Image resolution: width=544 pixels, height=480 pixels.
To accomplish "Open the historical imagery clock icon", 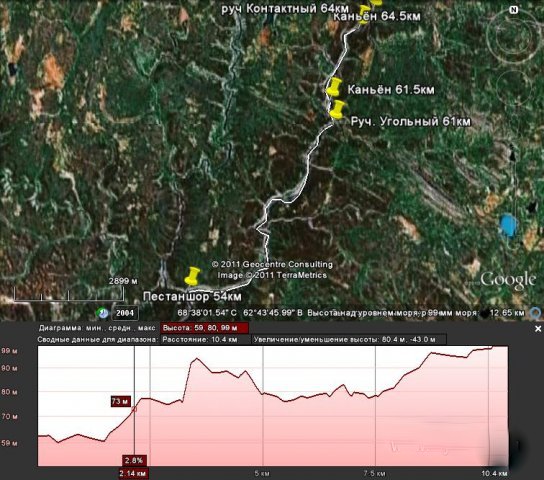I will (102, 313).
